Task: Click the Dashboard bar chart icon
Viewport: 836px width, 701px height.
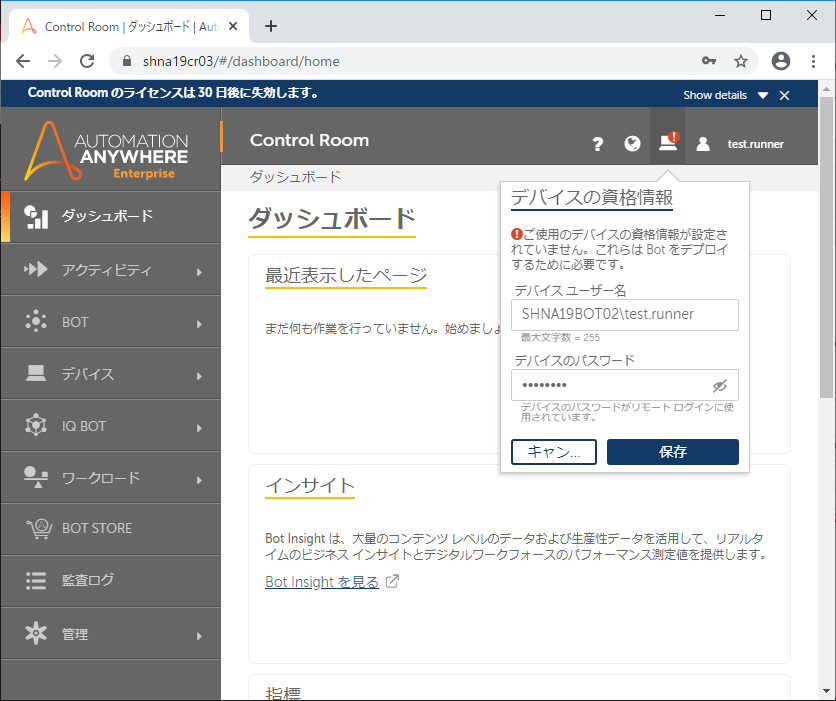Action: (x=36, y=217)
